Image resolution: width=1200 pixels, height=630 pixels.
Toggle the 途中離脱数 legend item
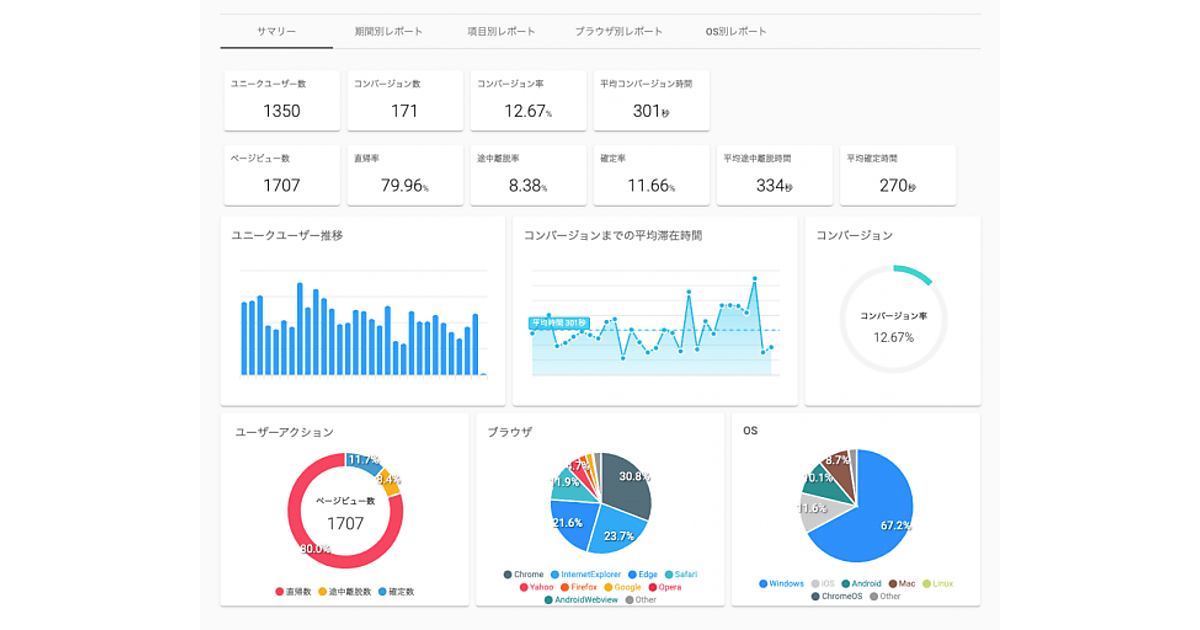(x=344, y=592)
